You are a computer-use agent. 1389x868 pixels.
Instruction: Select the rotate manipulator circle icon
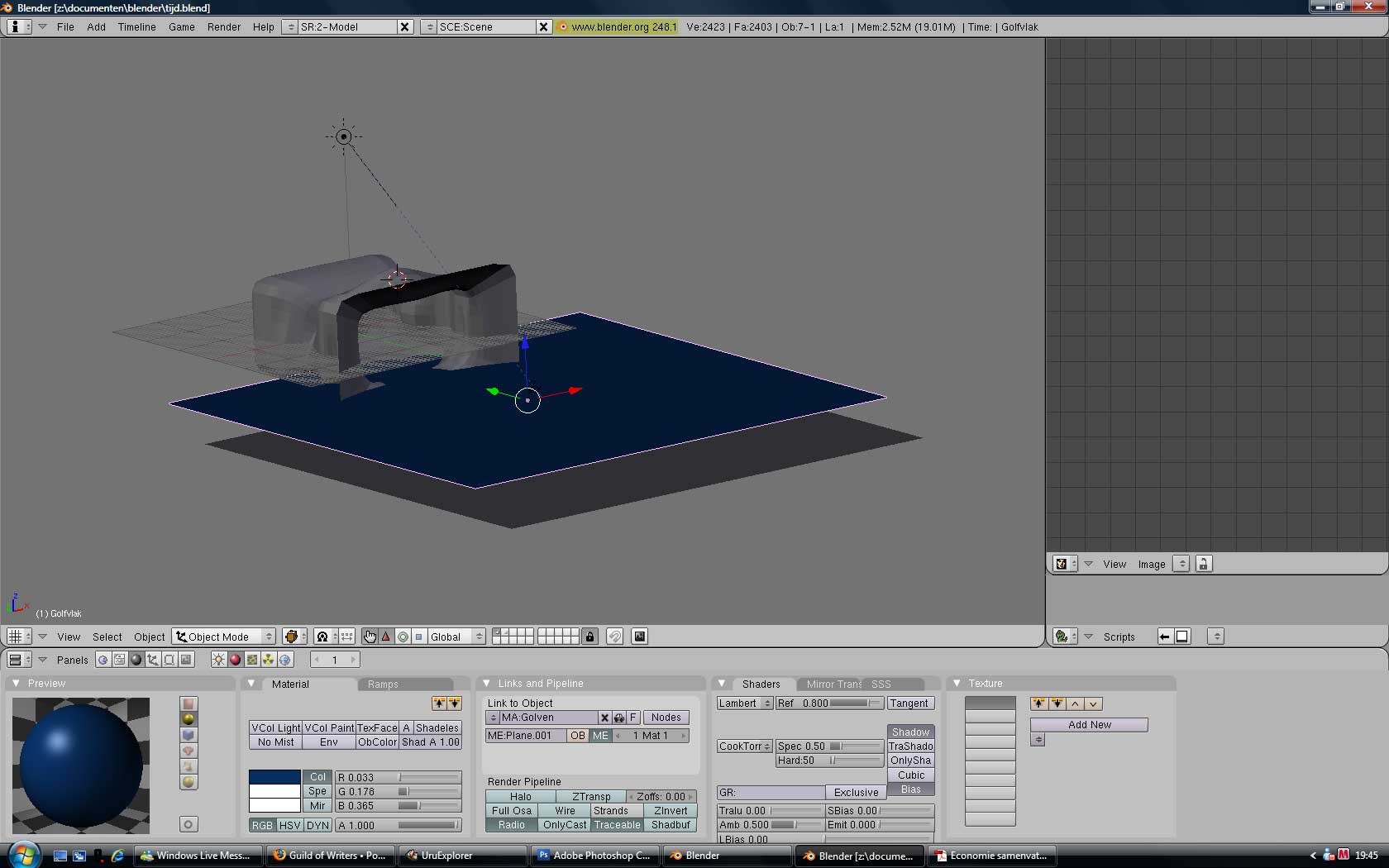pos(403,637)
